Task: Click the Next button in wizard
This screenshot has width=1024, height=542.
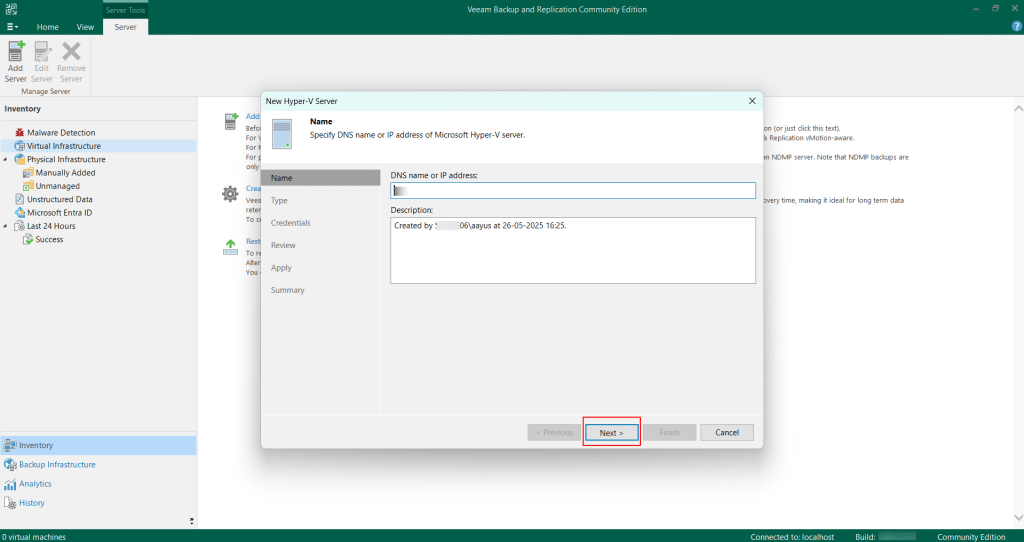Action: [611, 432]
